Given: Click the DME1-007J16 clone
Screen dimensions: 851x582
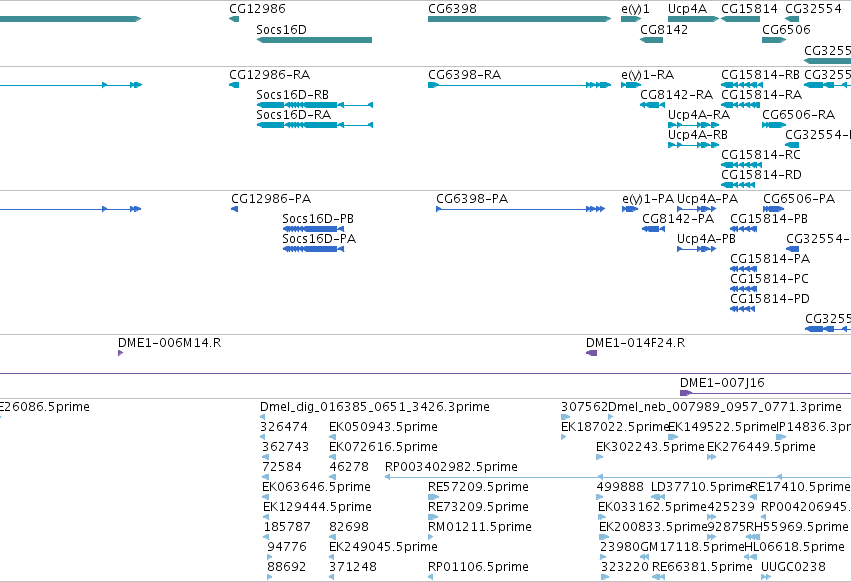Looking at the screenshot, I should click(x=765, y=393).
